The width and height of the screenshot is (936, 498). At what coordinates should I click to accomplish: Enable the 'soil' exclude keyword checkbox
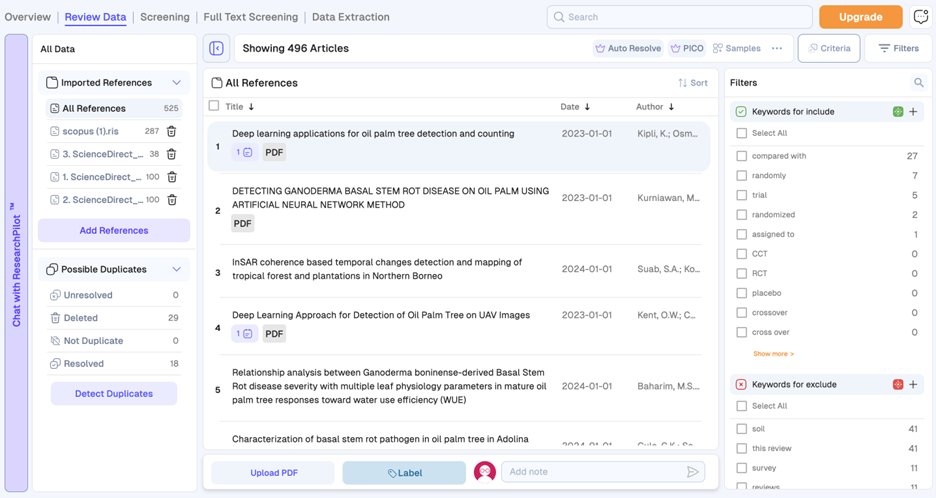[x=741, y=429]
